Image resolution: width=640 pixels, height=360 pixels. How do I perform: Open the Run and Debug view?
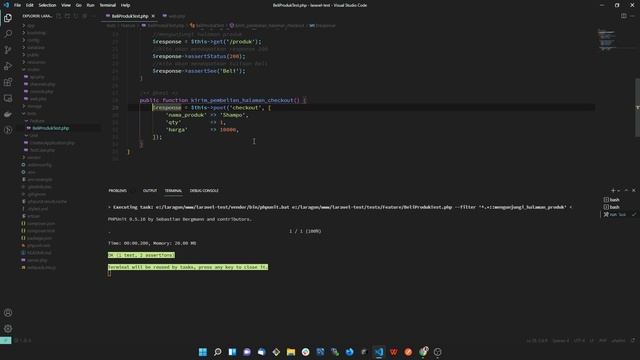tap(8, 66)
